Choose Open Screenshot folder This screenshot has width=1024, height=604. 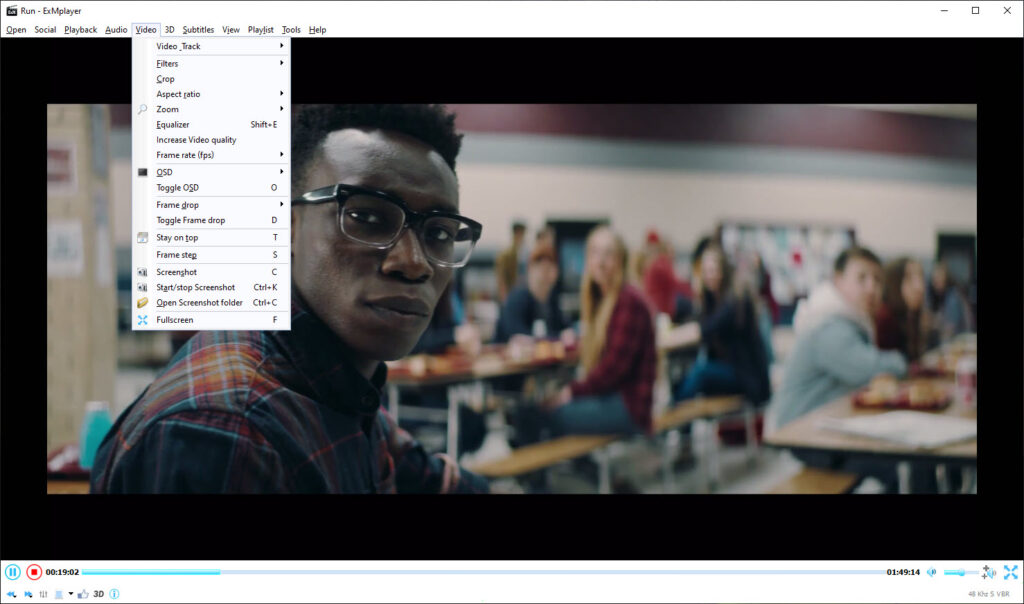coord(212,302)
